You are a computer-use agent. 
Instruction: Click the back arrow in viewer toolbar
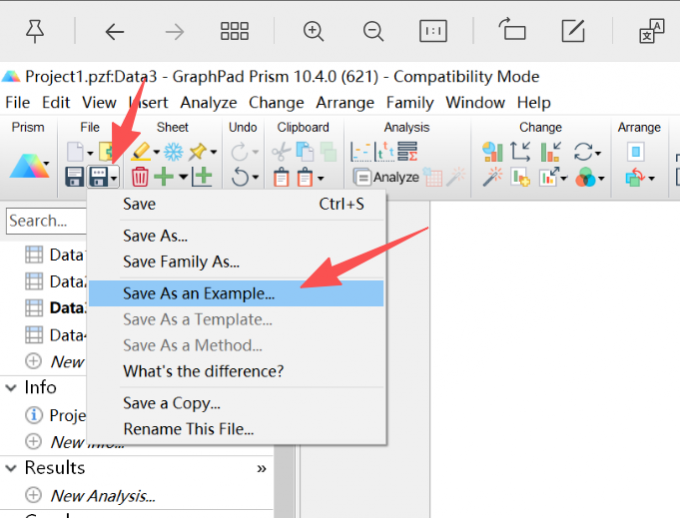(115, 31)
